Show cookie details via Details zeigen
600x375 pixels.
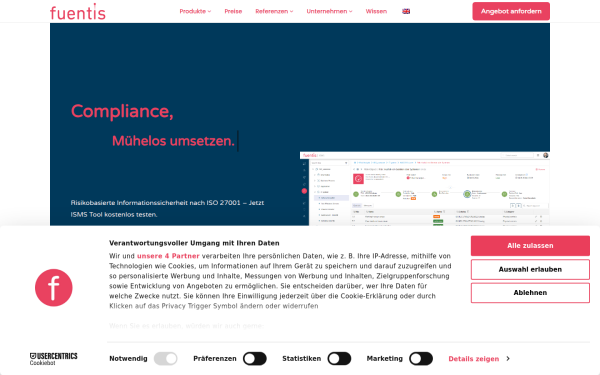point(474,359)
